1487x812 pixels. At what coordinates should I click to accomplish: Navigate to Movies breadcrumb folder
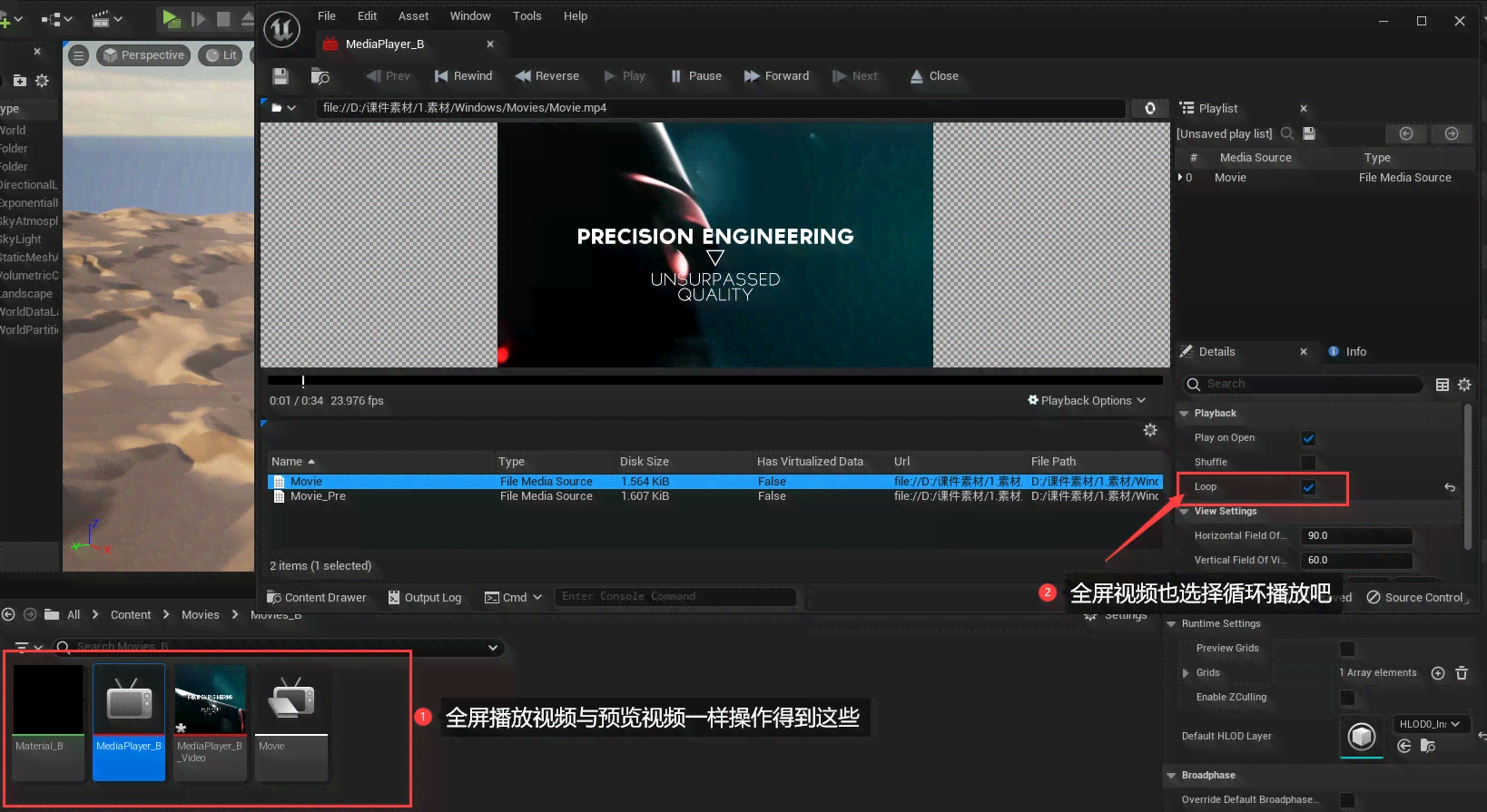tap(200, 615)
